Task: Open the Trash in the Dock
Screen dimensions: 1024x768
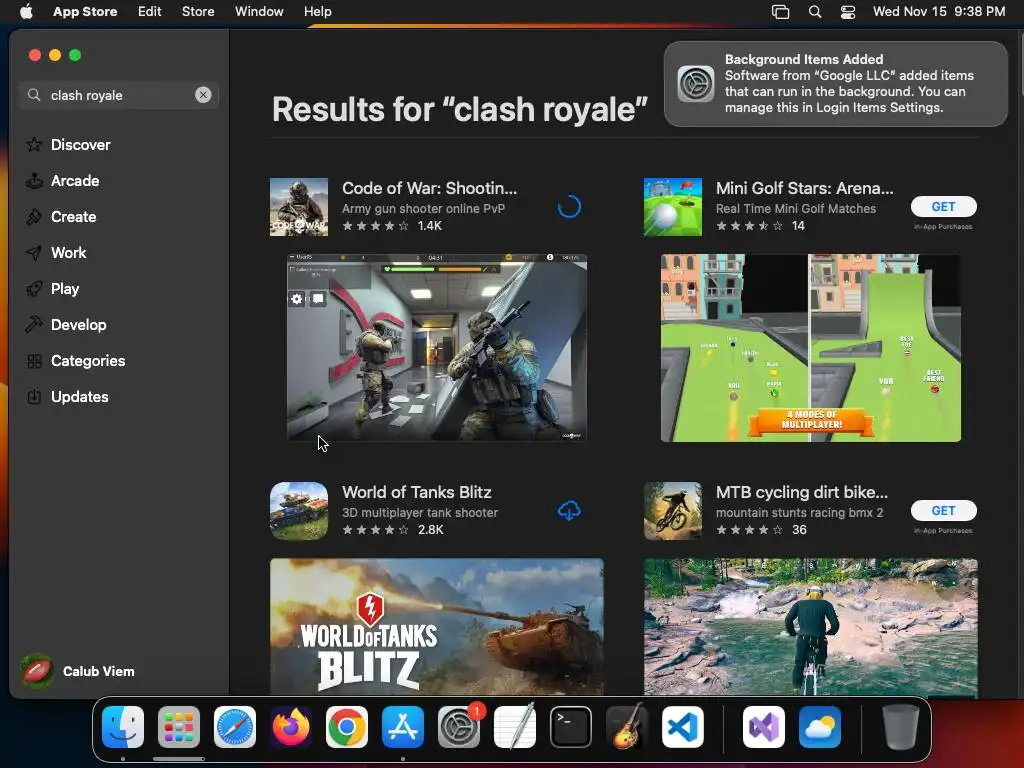Action: click(901, 727)
